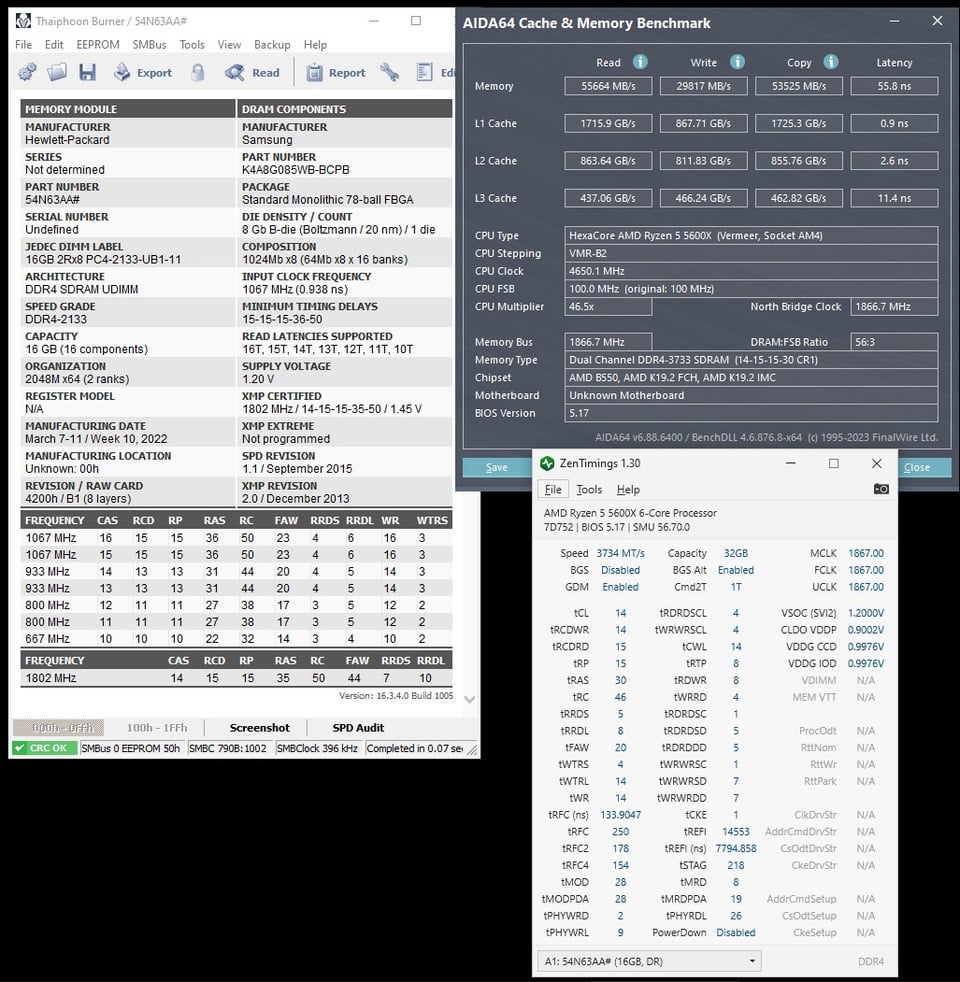Click the save floppy disk icon in Thaiphoon Burner
960x982 pixels.
[87, 73]
